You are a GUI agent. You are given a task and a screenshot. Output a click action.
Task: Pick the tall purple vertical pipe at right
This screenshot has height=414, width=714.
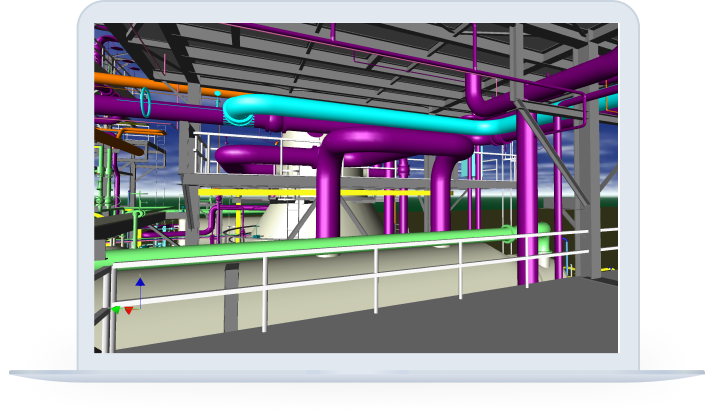526,200
